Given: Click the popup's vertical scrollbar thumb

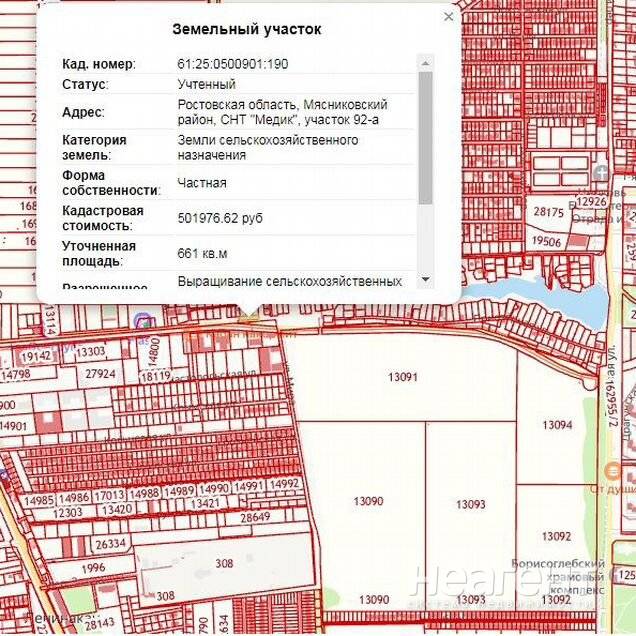Looking at the screenshot, I should (x=425, y=135).
